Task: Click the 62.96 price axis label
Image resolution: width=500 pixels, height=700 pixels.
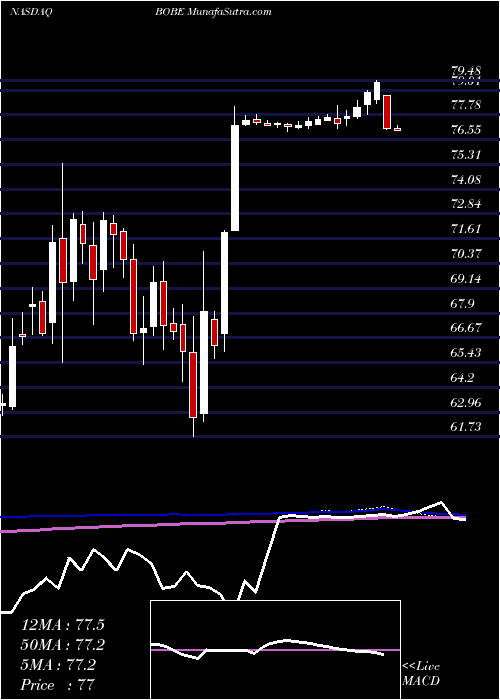Action: point(466,403)
